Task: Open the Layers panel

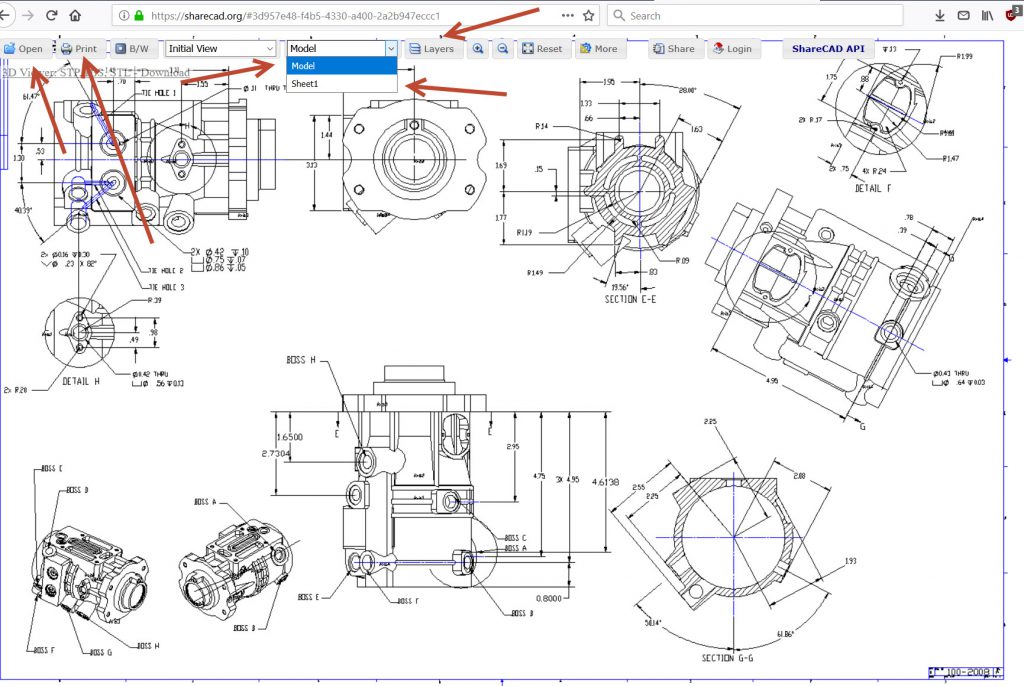Action: pyautogui.click(x=431, y=49)
